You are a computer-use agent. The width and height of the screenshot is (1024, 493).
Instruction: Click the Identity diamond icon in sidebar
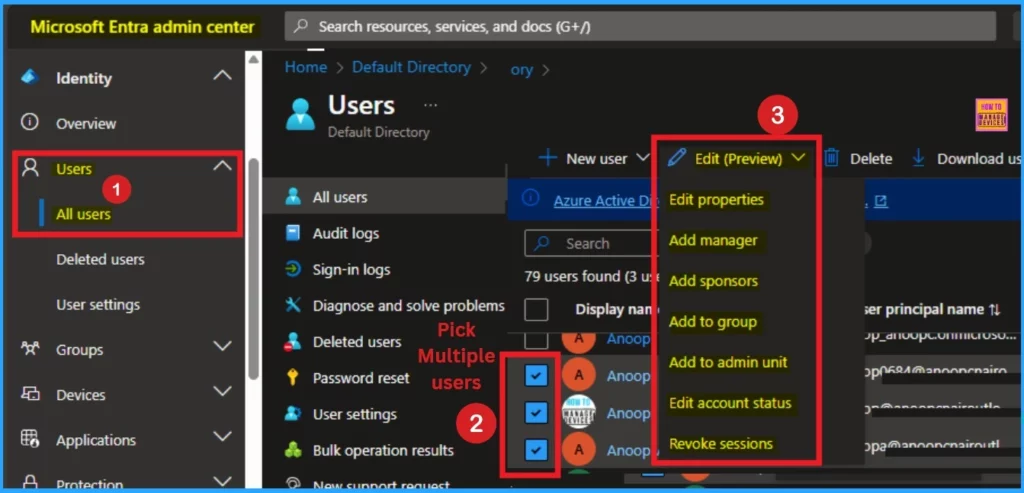pyautogui.click(x=30, y=77)
